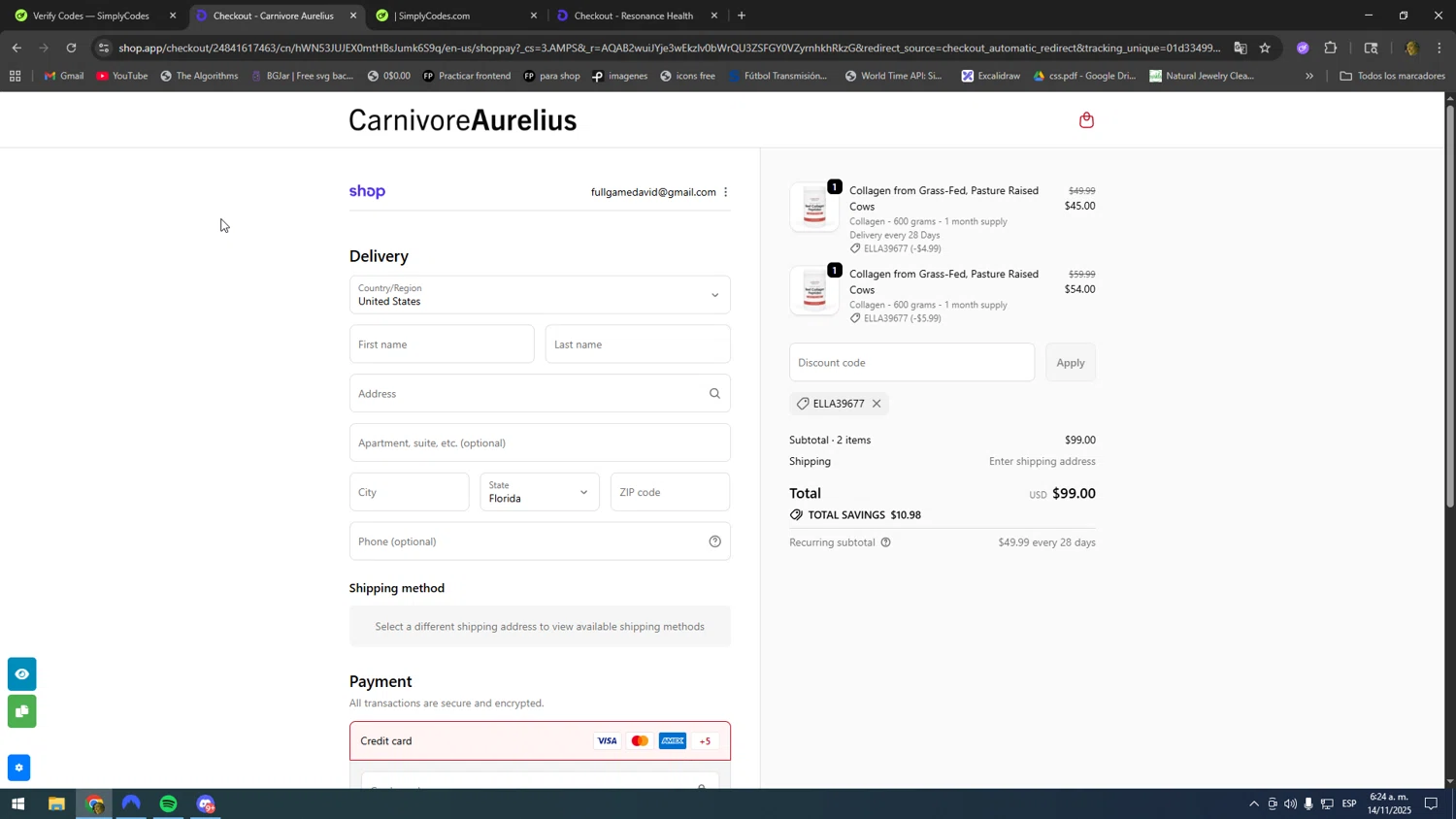
Task: Click the Discount code input field
Action: [x=911, y=363]
